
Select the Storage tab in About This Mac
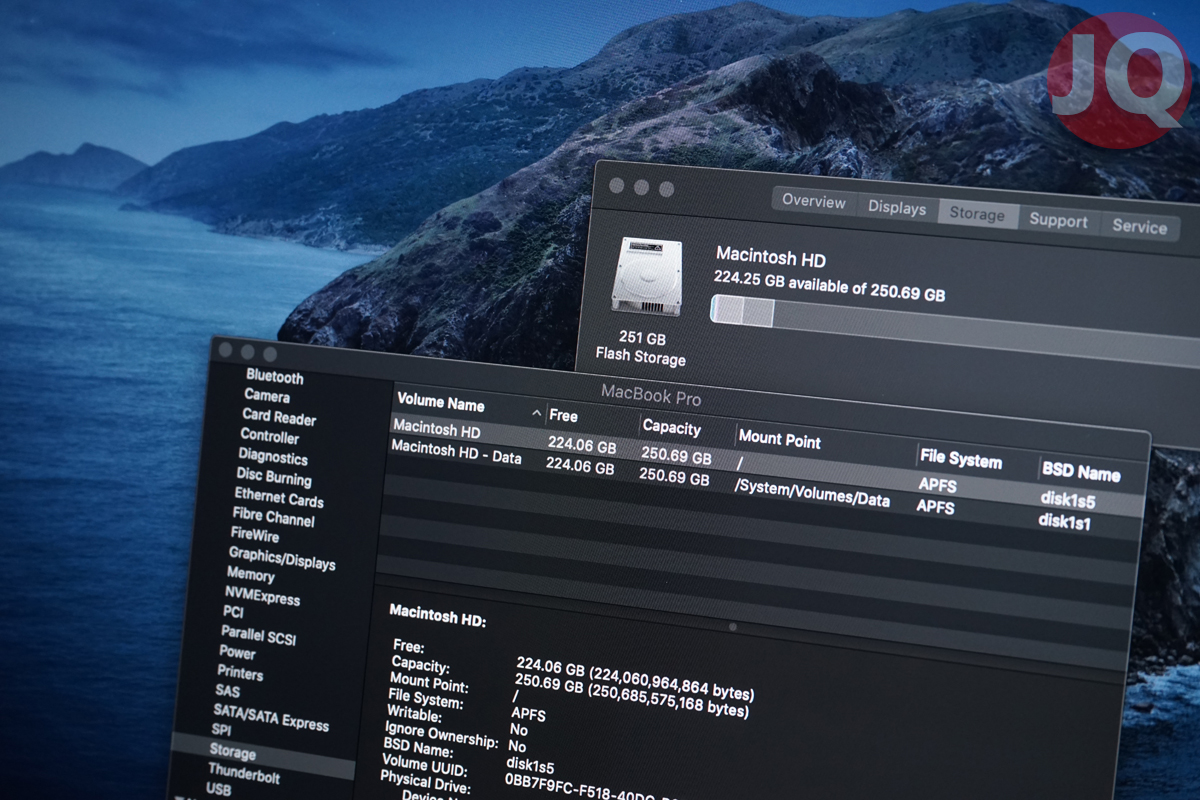tap(977, 214)
